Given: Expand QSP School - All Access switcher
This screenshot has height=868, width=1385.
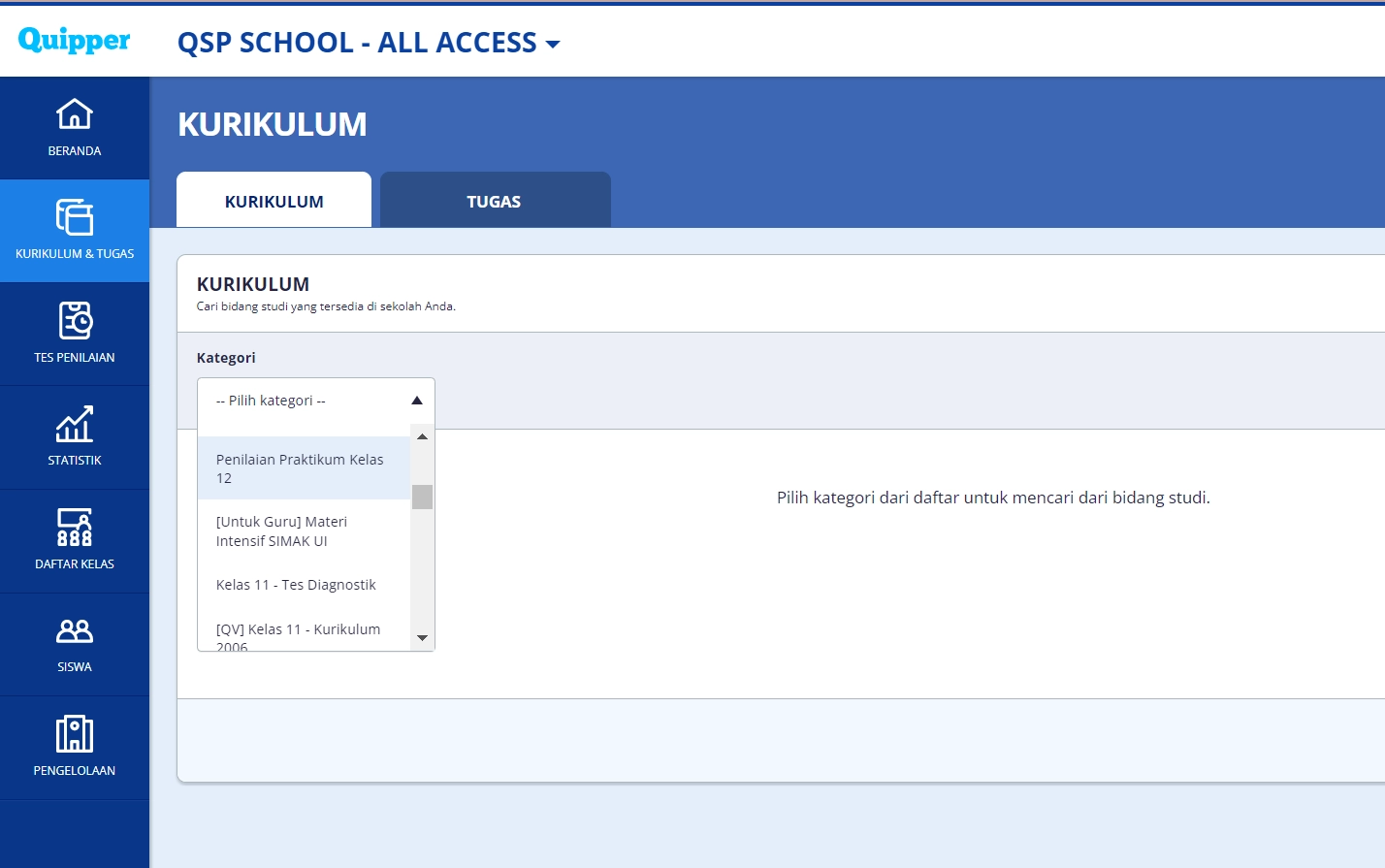Looking at the screenshot, I should (369, 43).
